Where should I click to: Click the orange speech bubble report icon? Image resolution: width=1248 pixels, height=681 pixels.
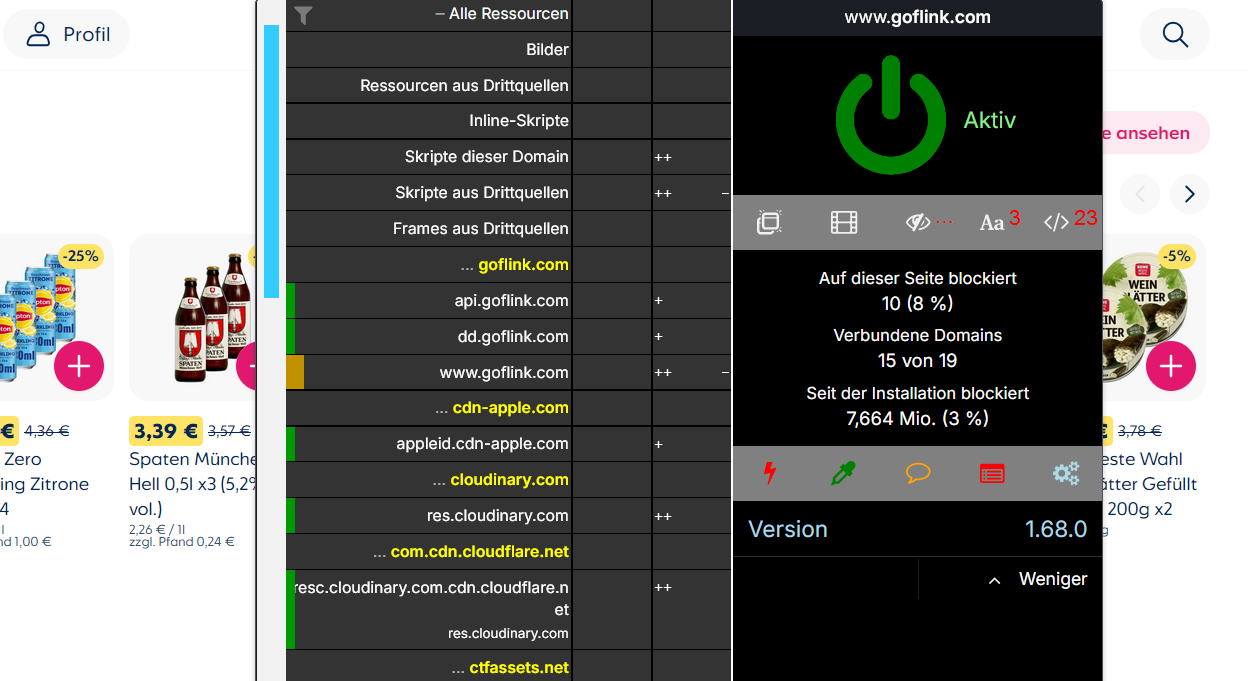pyautogui.click(x=918, y=473)
